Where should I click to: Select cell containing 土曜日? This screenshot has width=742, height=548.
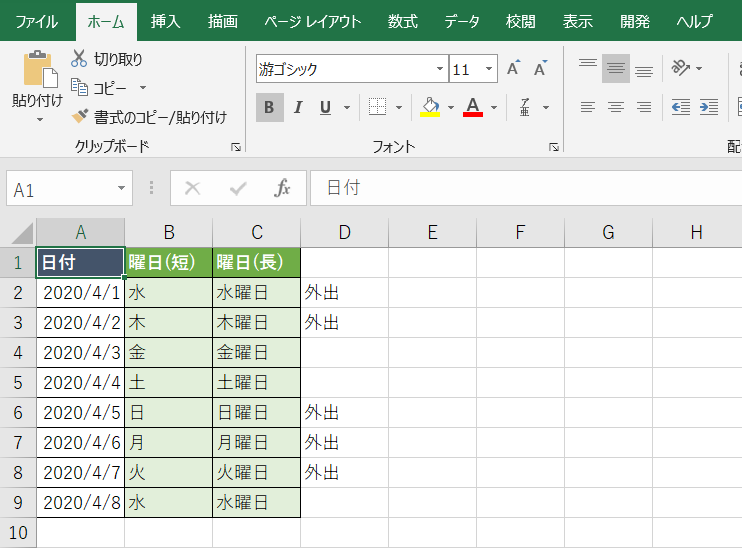click(x=256, y=382)
